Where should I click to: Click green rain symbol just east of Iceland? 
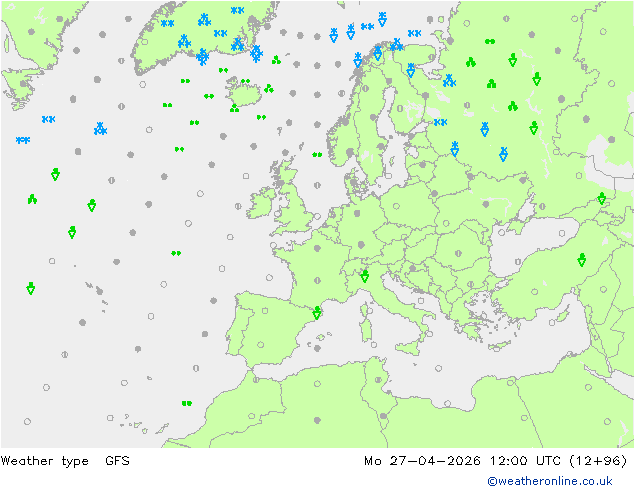tap(269, 89)
